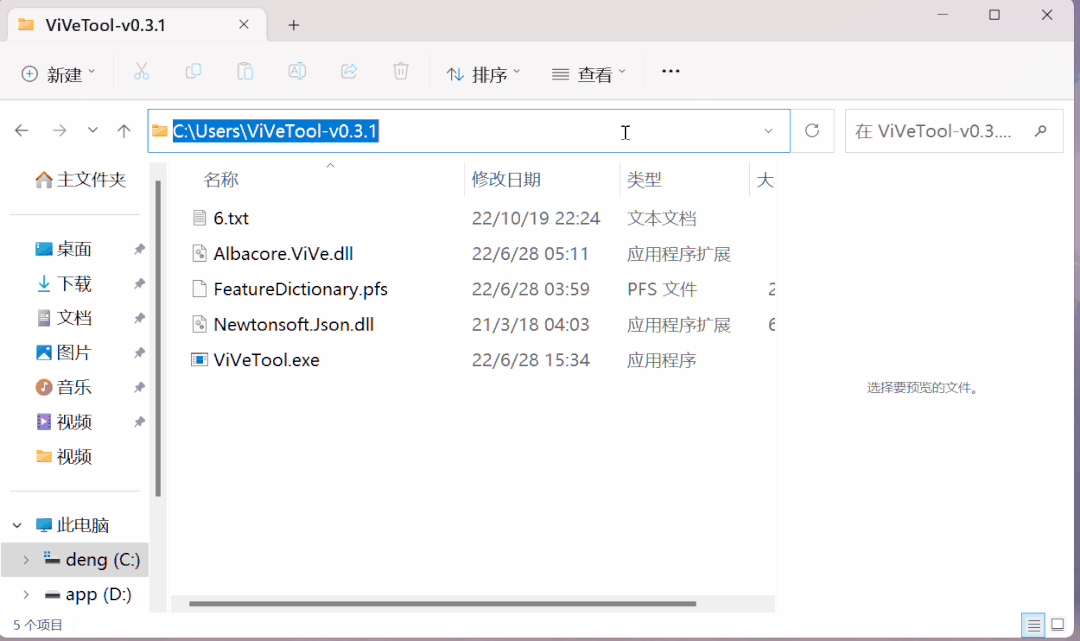The width and height of the screenshot is (1080, 641).
Task: Unpin 下载 using its pin icon
Action: click(139, 284)
